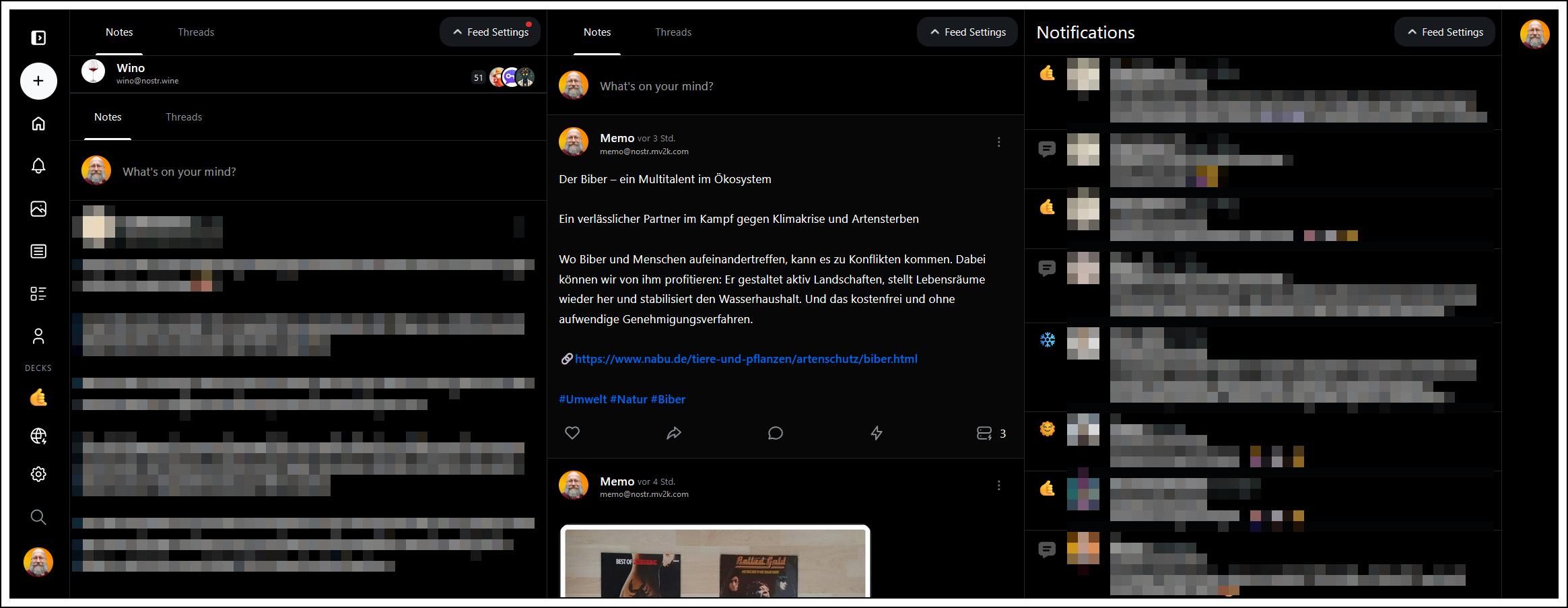Repost Memo's beaver post
1568x608 pixels.
(x=674, y=433)
